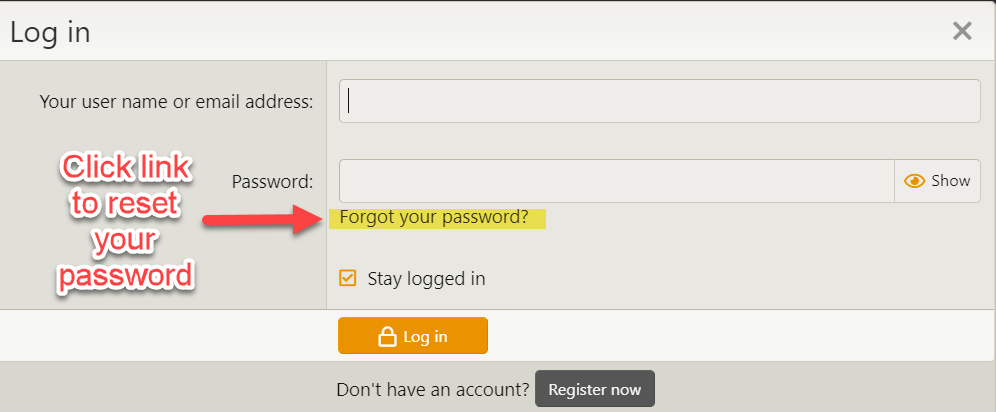The image size is (996, 412).
Task: Open the Forgot your password? link
Action: 434,217
